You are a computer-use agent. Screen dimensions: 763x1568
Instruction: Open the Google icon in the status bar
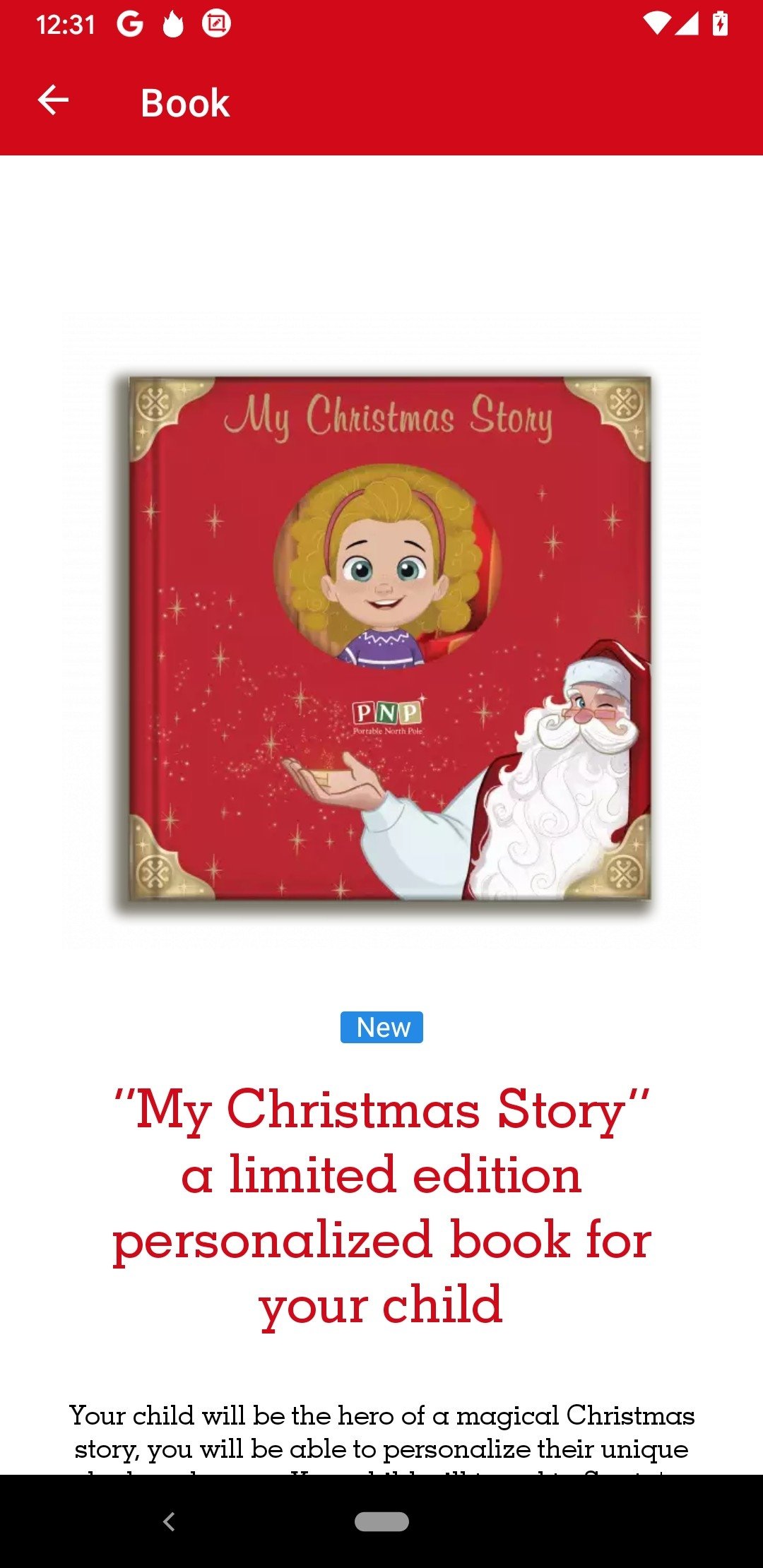click(x=130, y=24)
